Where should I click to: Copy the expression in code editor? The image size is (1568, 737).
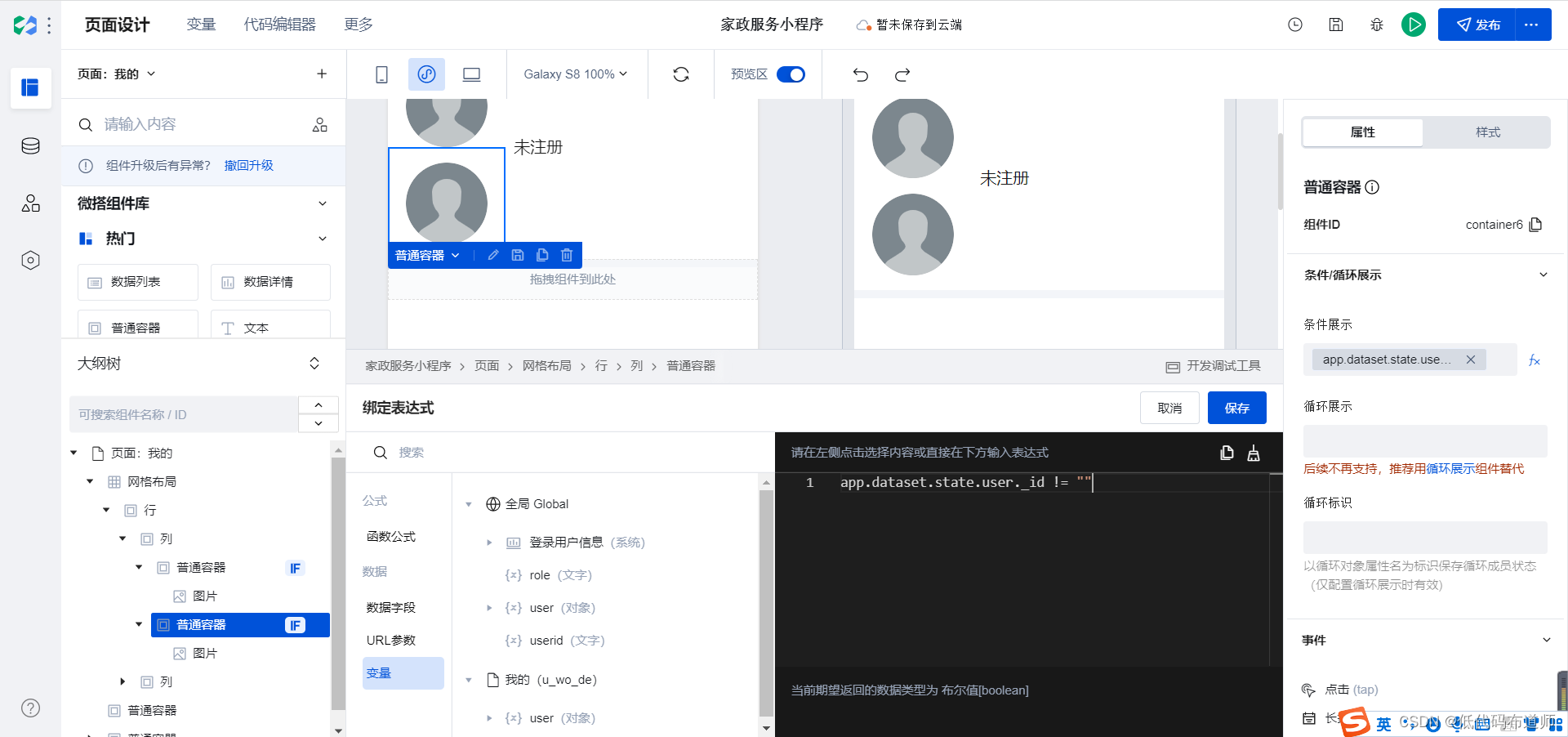(x=1227, y=453)
